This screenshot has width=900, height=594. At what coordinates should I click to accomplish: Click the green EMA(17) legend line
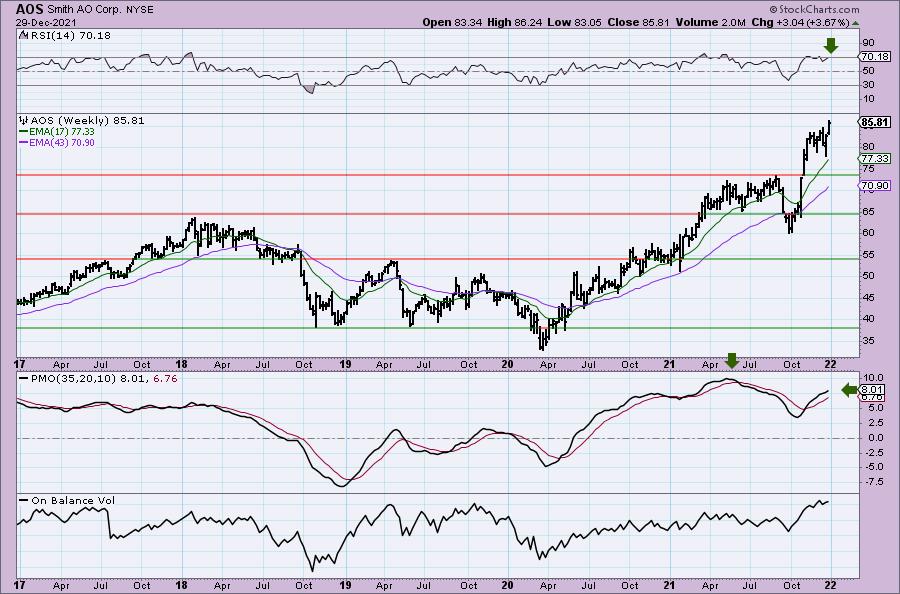tap(24, 131)
